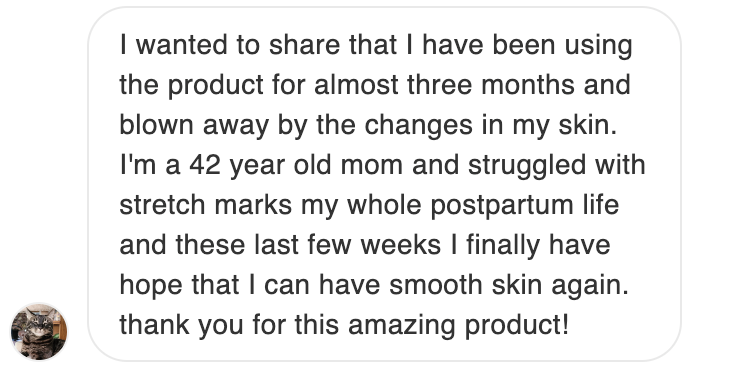
Task: Click the number '42' in the message
Action: pyautogui.click(x=205, y=166)
